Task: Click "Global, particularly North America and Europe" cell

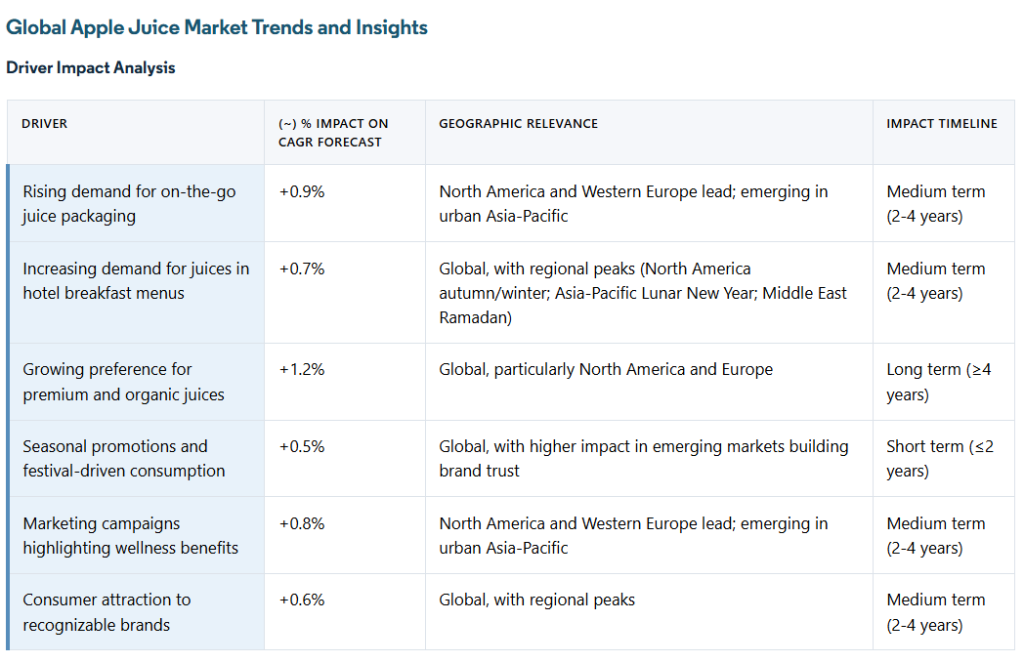Action: [606, 370]
